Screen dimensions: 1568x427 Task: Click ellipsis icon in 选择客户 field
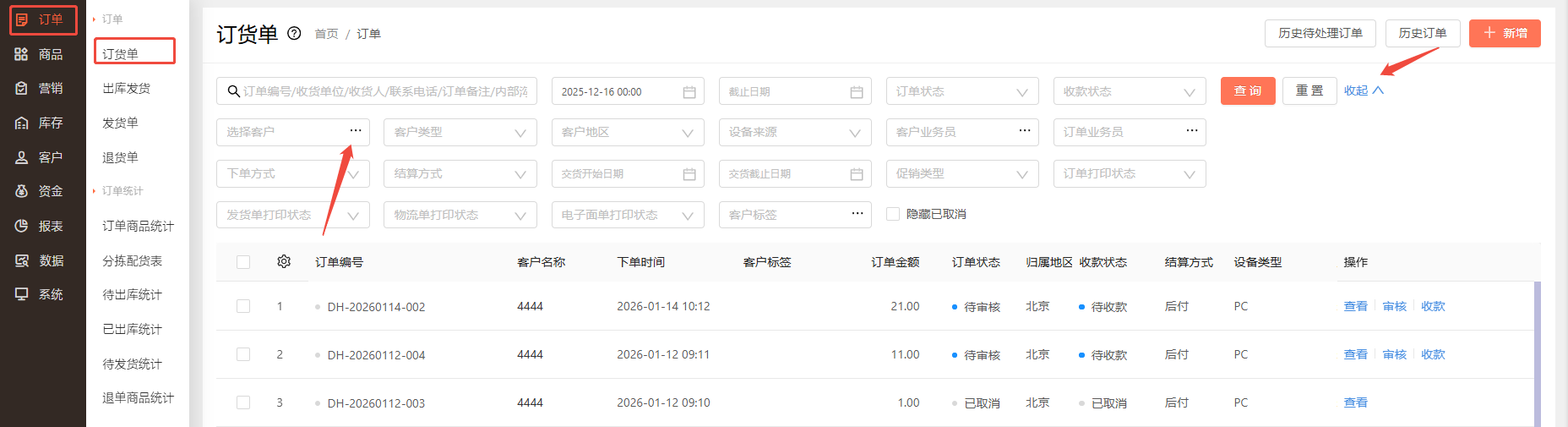pos(356,130)
